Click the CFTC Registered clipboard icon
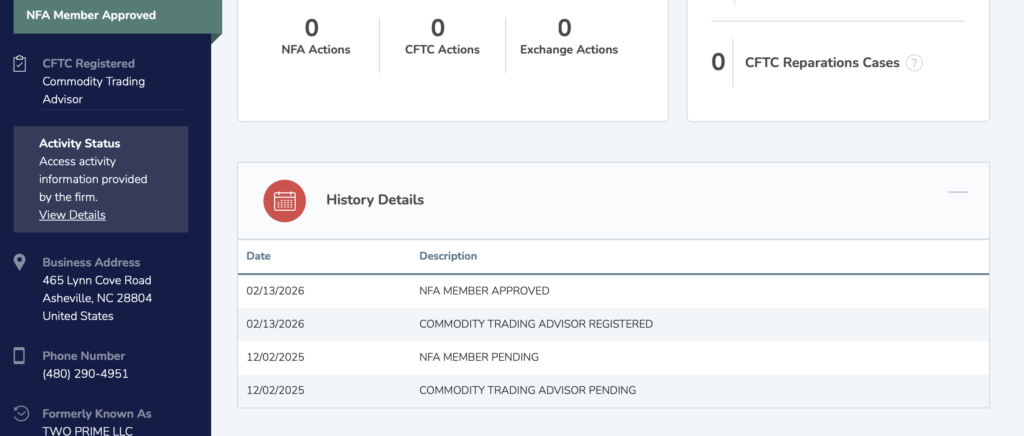The image size is (1024, 436). [19, 64]
